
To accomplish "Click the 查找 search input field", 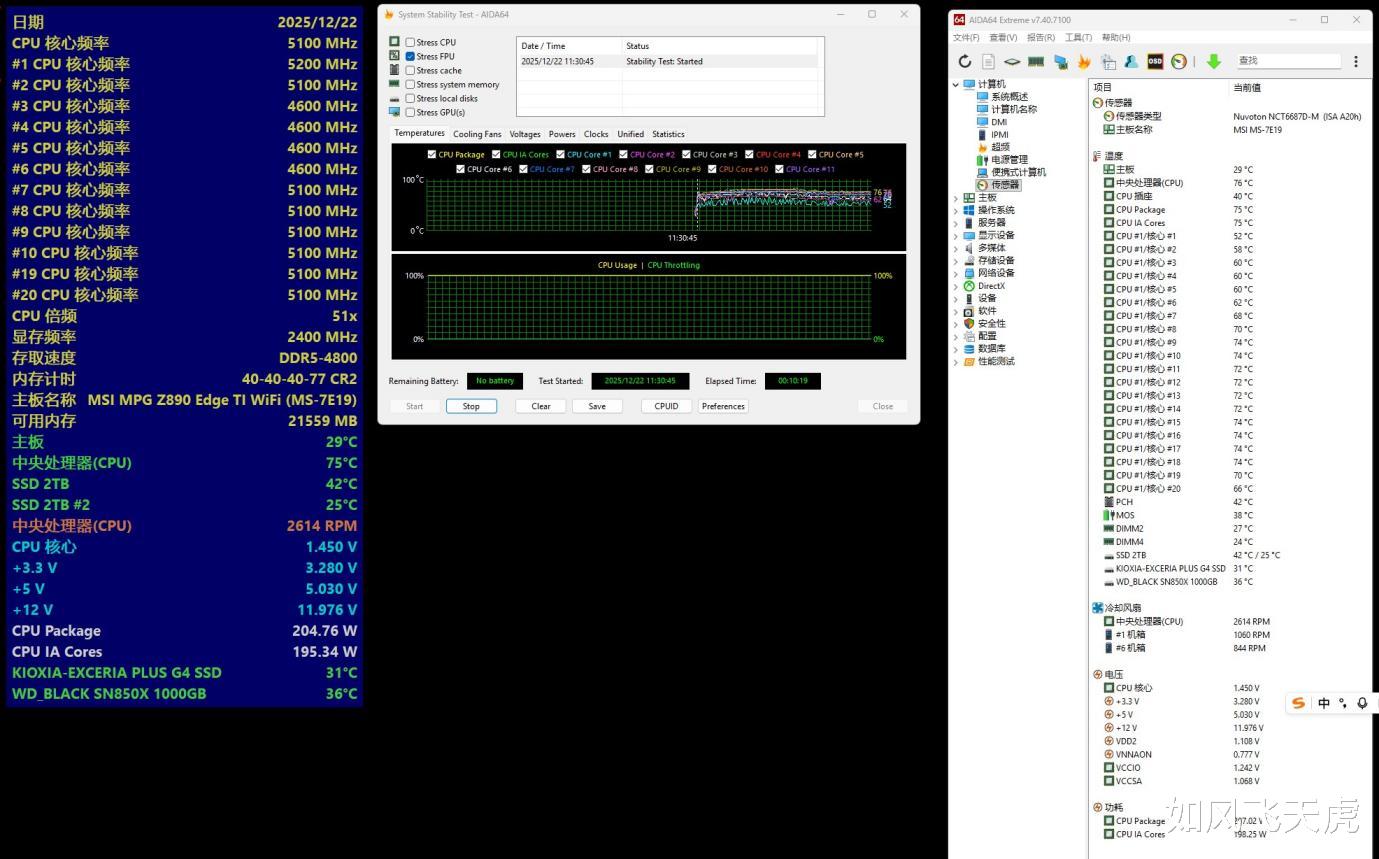I will (1287, 61).
